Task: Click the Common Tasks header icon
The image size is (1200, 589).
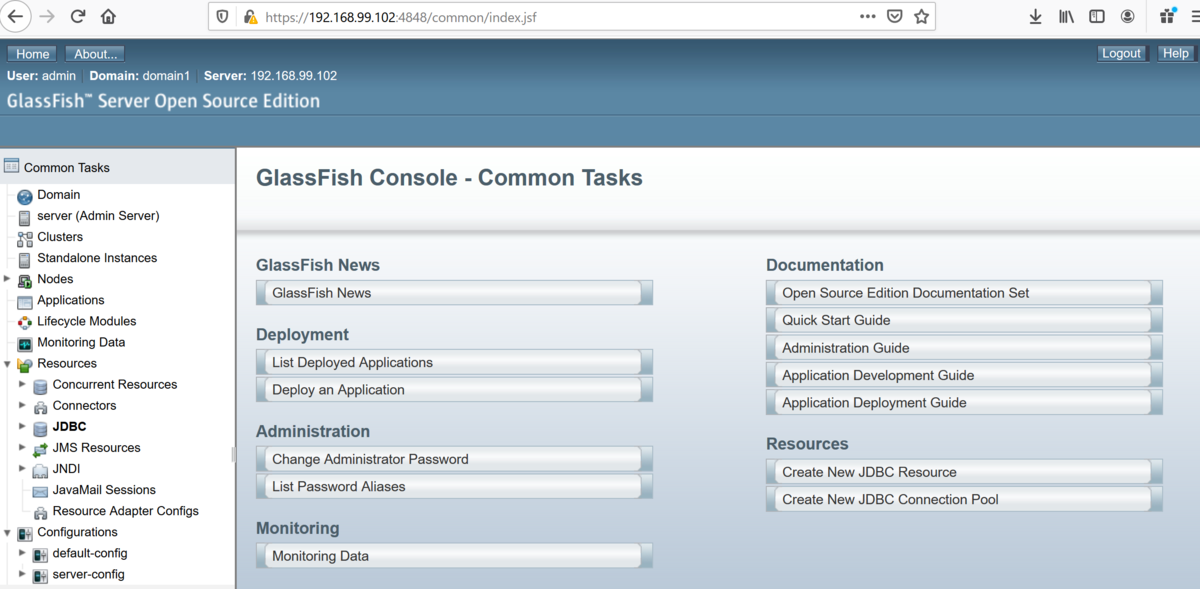Action: pyautogui.click(x=12, y=167)
